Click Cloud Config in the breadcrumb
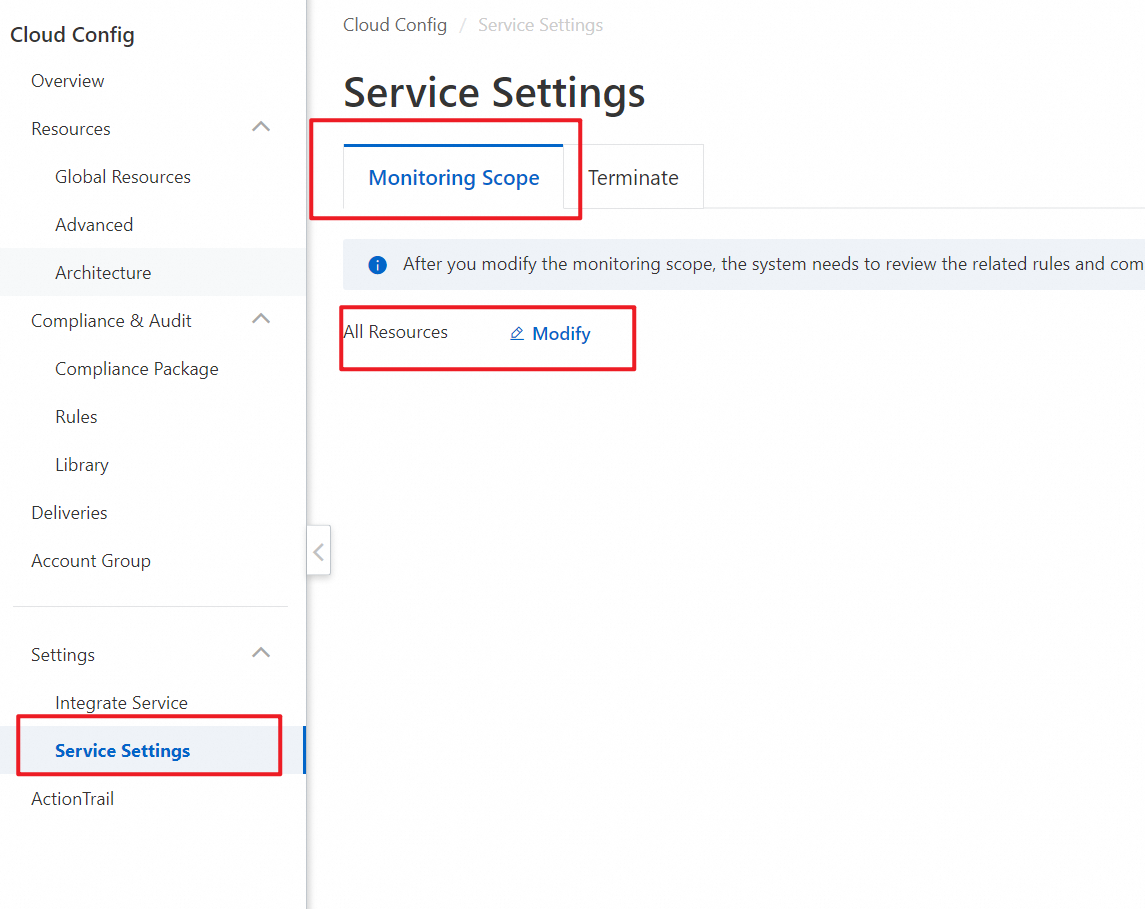This screenshot has width=1145, height=909. pyautogui.click(x=395, y=26)
